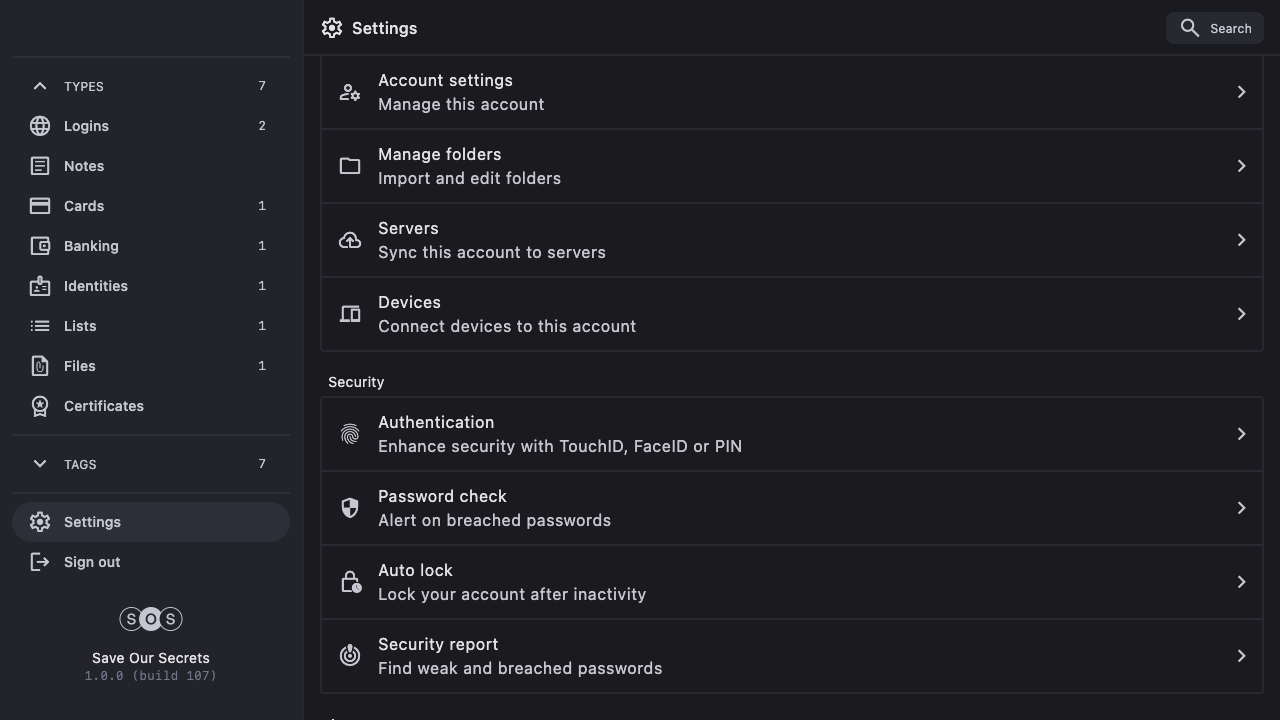Open Manage folders settings
The image size is (1280, 720).
pyautogui.click(x=790, y=166)
